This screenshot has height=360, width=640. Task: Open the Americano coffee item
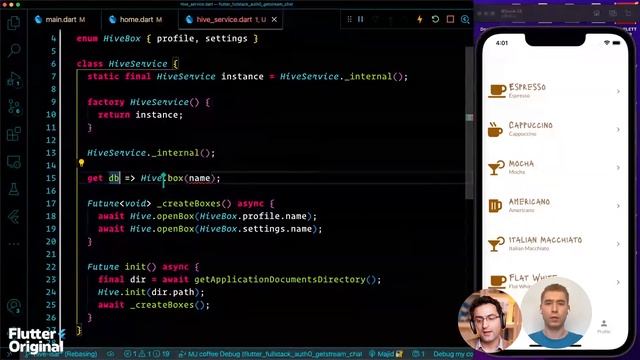tap(554, 205)
